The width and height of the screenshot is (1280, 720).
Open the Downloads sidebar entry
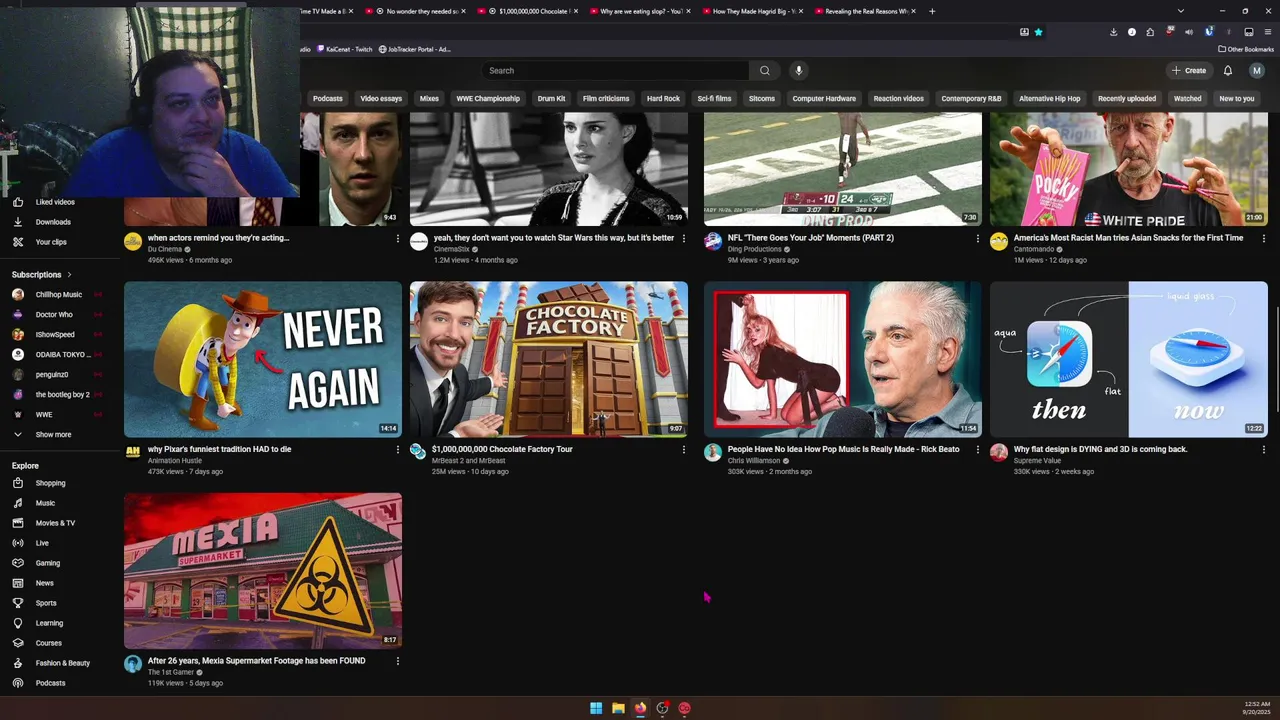coord(53,222)
